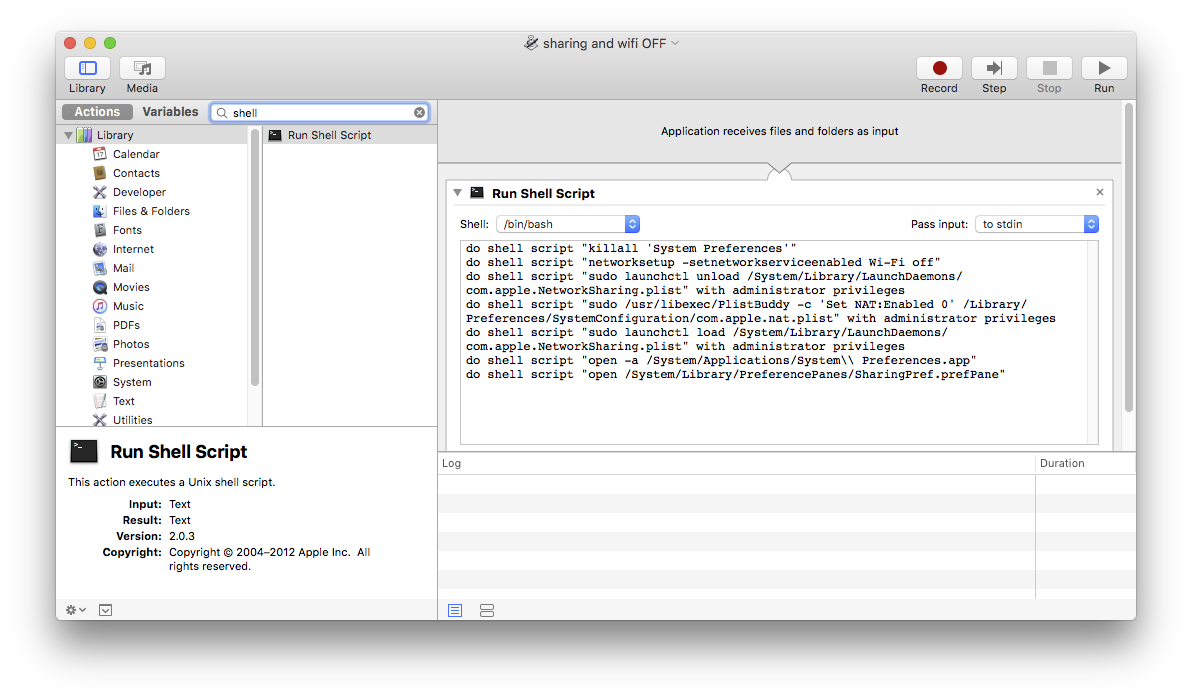Collapse the Run Shell Script action
This screenshot has width=1192, height=700.
458,193
